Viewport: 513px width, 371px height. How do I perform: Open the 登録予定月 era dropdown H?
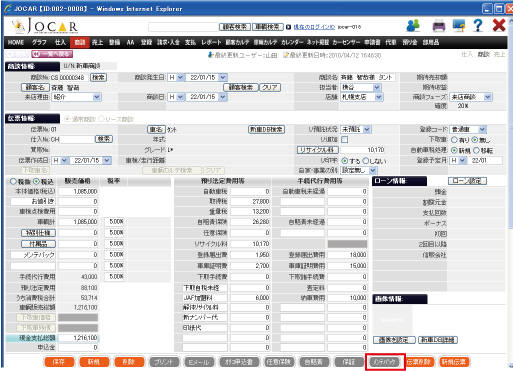coord(458,161)
